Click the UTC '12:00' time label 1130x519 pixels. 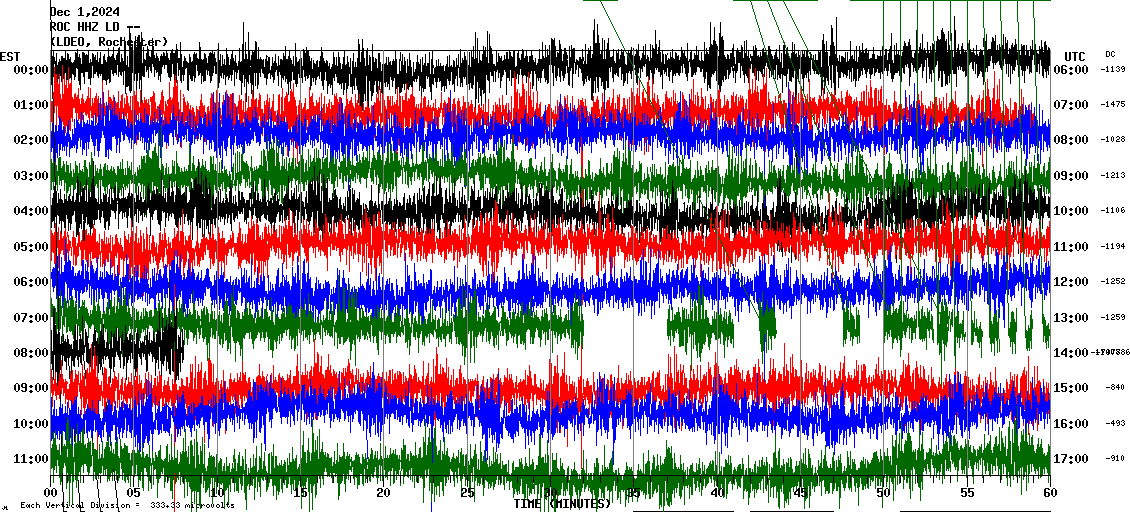click(x=1071, y=283)
